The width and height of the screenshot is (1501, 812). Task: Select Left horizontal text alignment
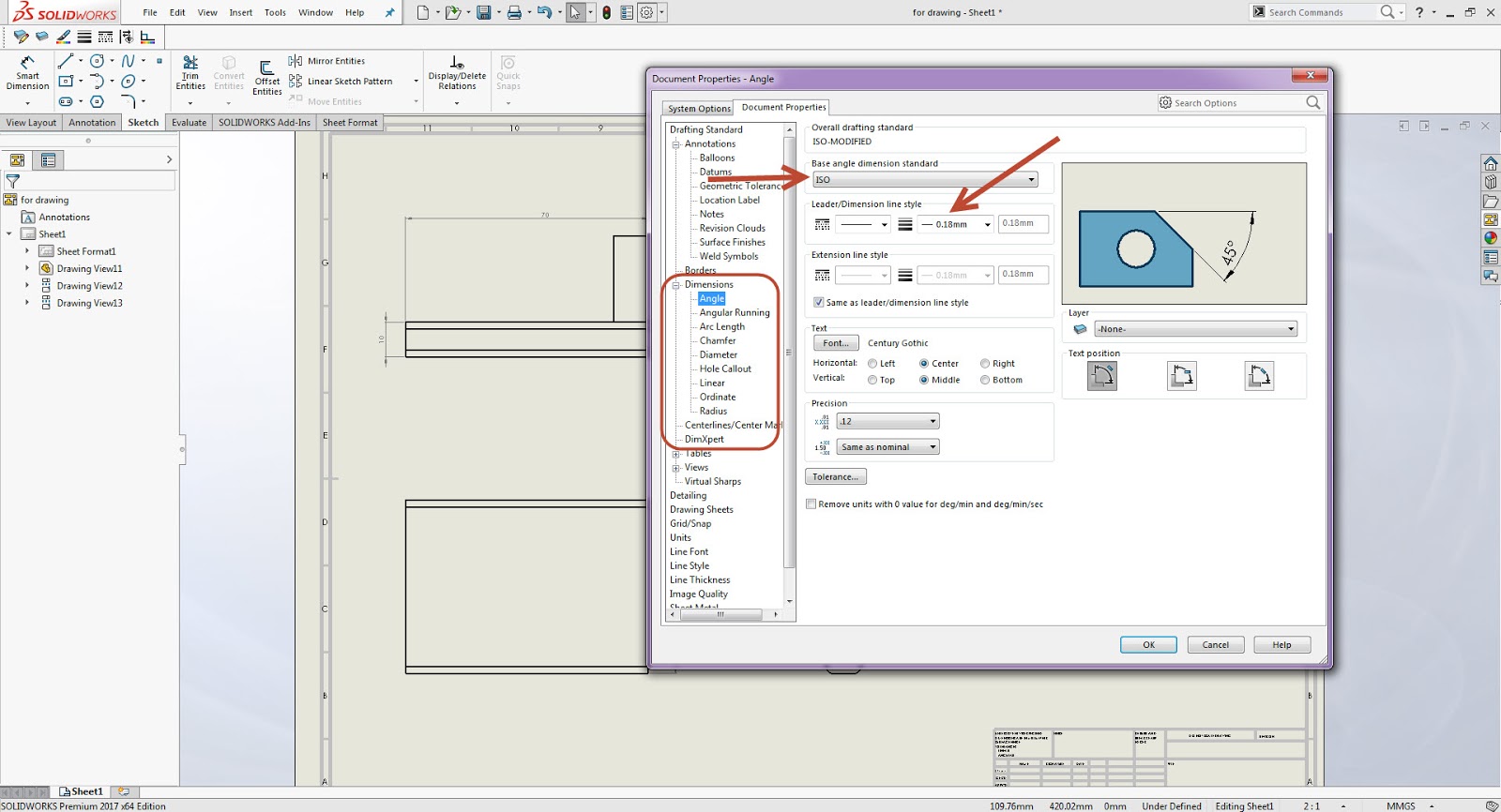click(872, 364)
